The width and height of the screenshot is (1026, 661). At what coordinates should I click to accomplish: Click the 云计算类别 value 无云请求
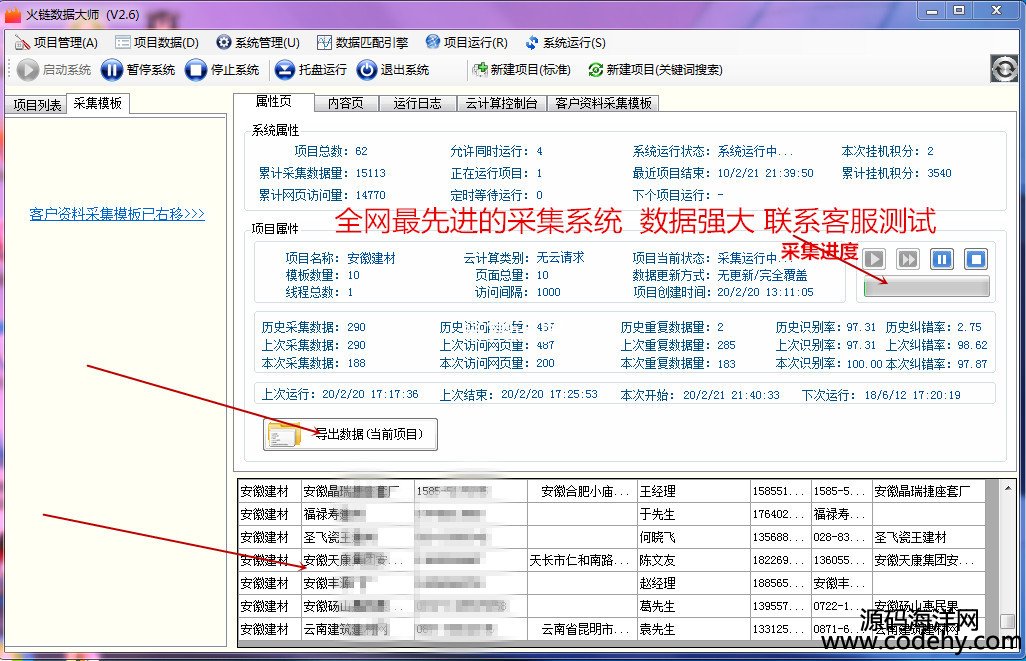click(x=560, y=258)
